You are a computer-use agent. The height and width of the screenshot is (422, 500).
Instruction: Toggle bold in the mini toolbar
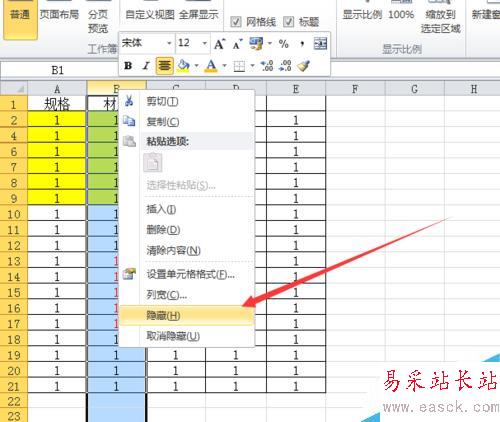click(x=128, y=66)
